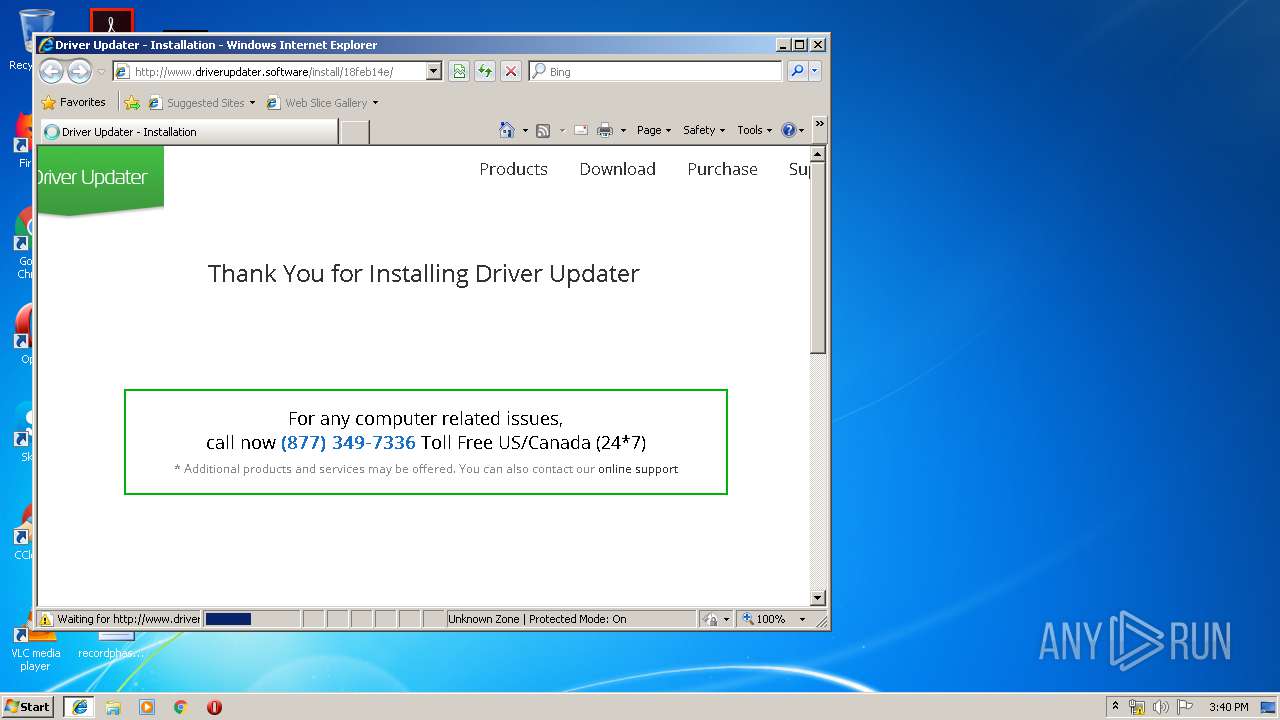Click the online support link

point(638,469)
